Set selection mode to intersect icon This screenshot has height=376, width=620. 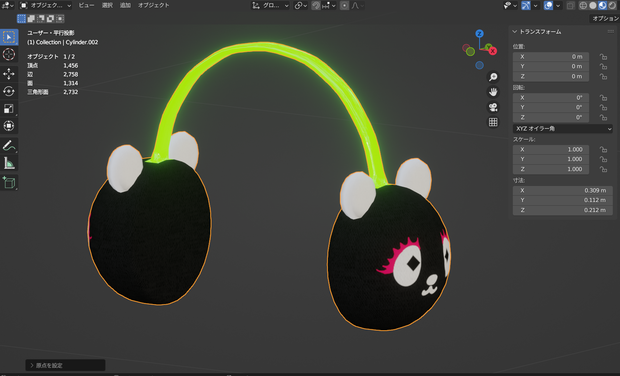point(60,19)
